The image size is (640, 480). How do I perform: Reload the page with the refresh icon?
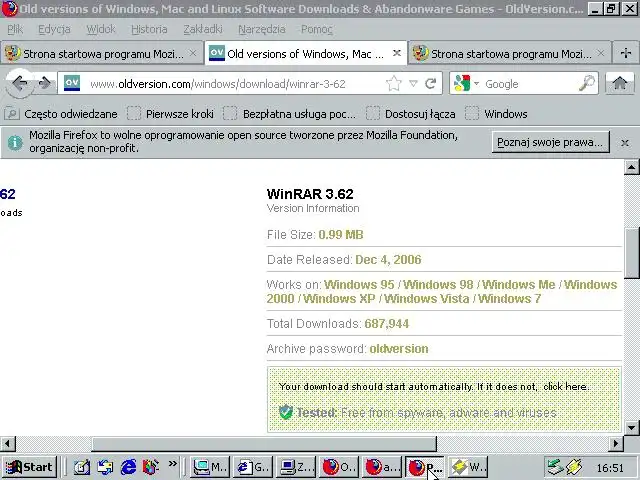(x=431, y=84)
